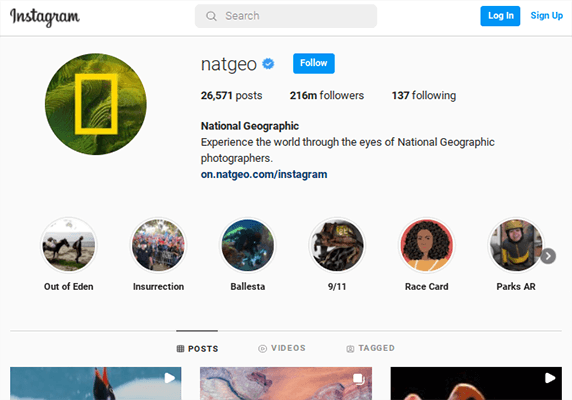Click the Parks AR label
Screen dimensions: 572x400
point(516,287)
